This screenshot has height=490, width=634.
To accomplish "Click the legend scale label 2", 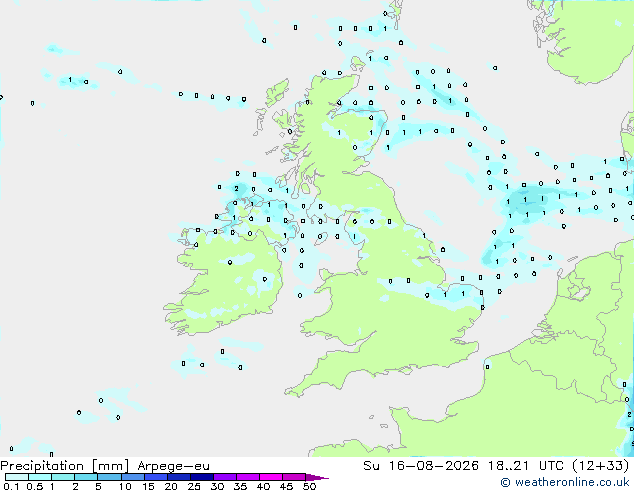I will coord(75,486).
